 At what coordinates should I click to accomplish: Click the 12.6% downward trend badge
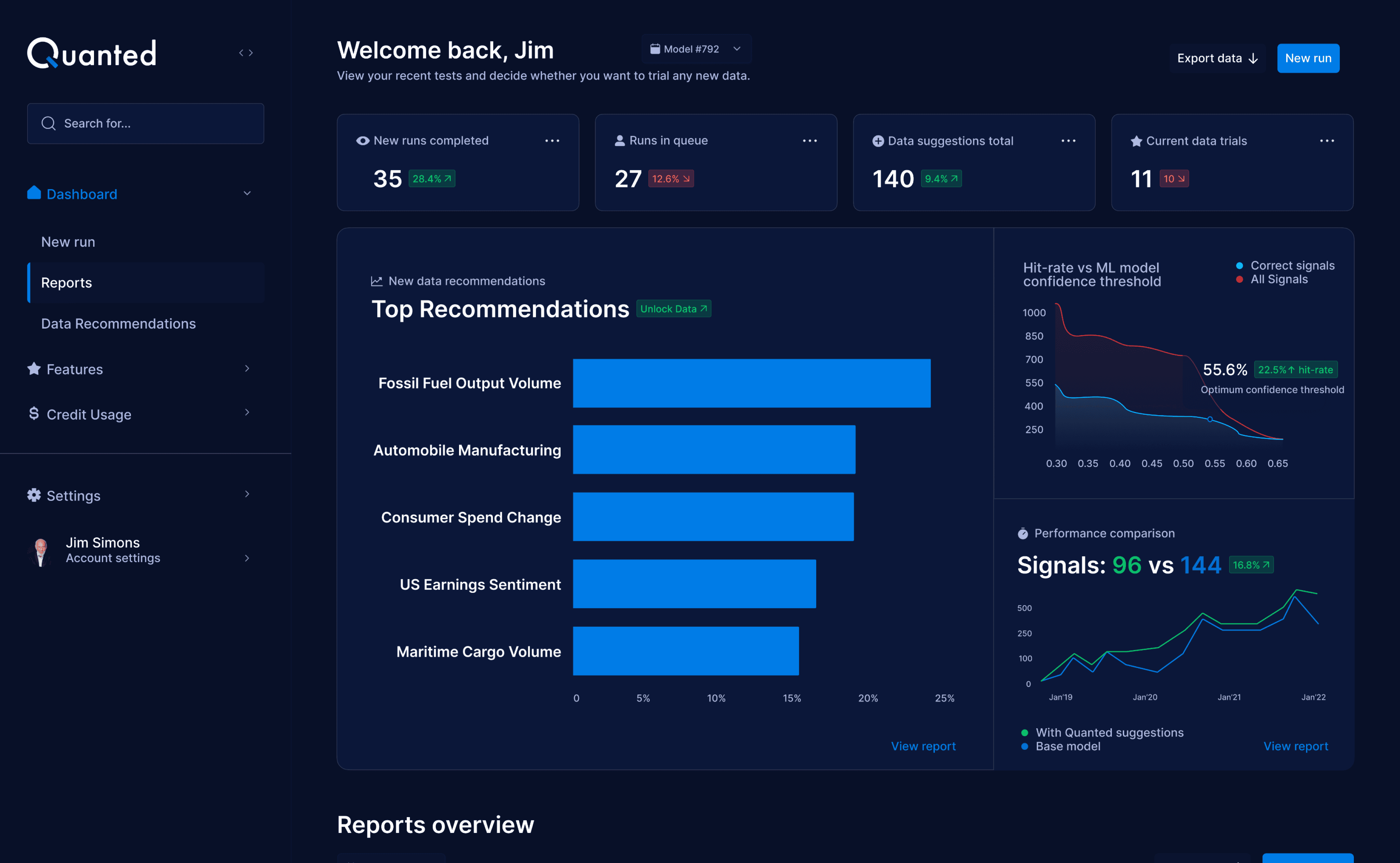671,178
